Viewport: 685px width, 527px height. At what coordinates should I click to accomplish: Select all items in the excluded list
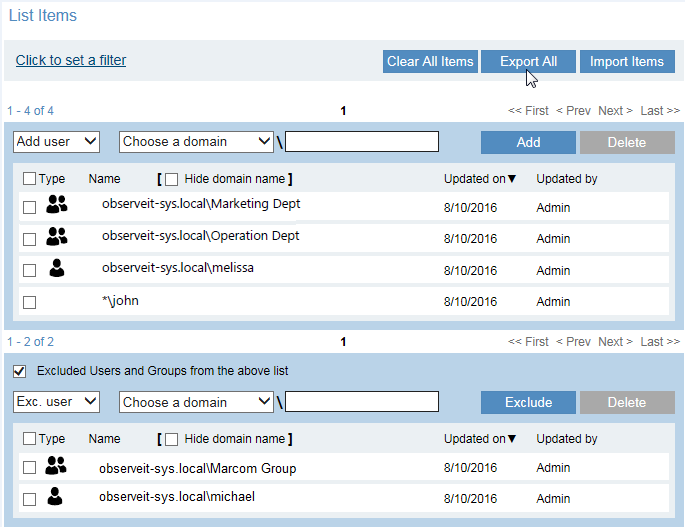tap(29, 438)
